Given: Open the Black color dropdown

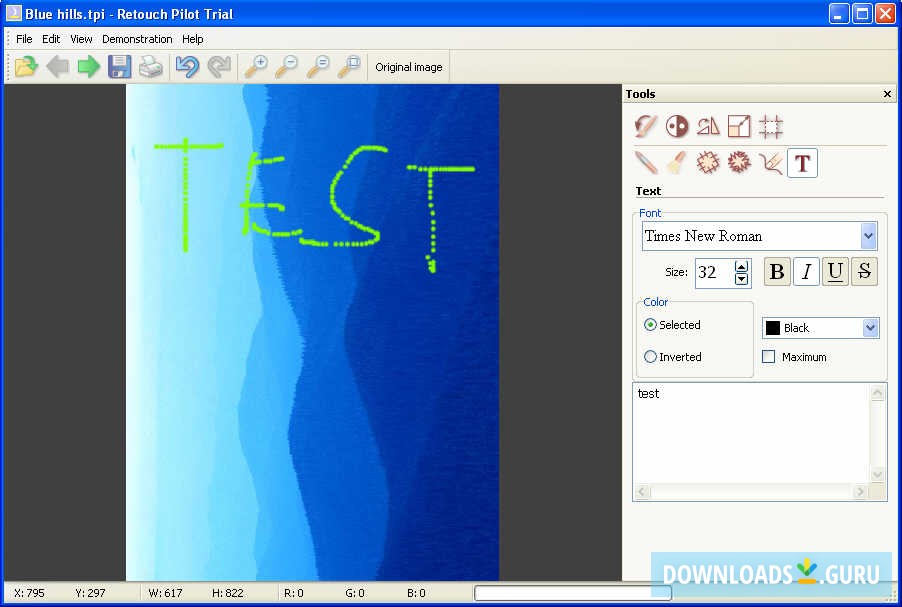Looking at the screenshot, I should click(x=870, y=328).
